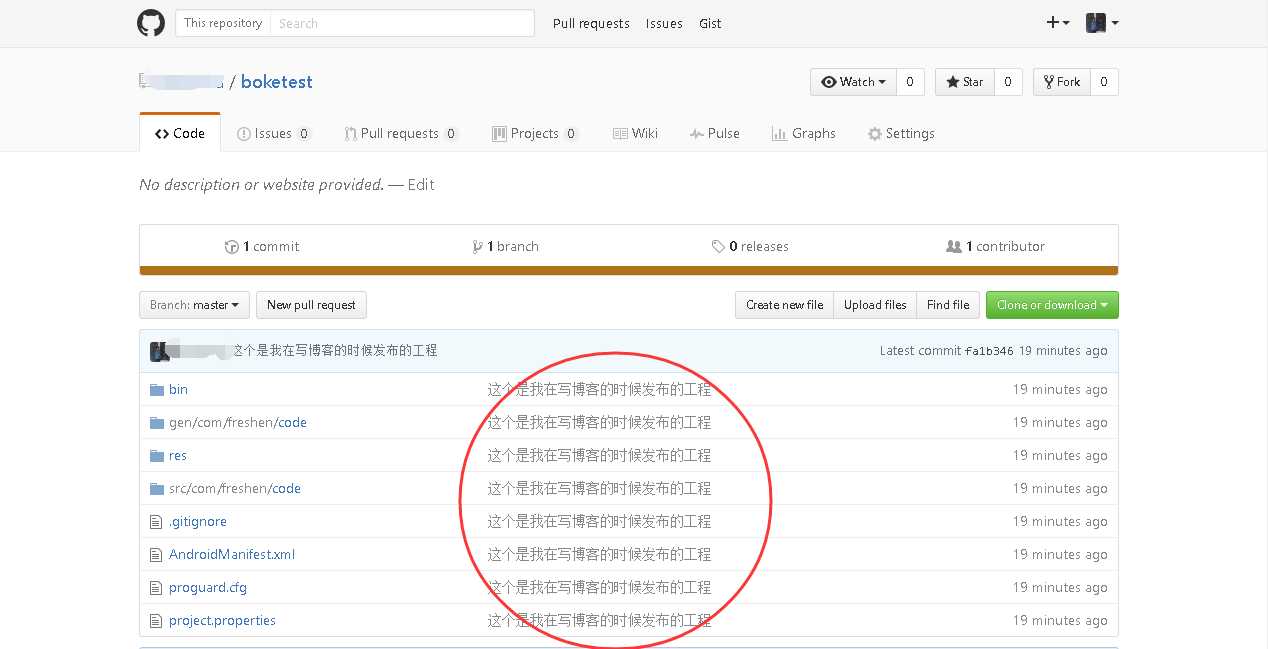Click the res folder icon
This screenshot has height=649, width=1268.
(x=156, y=456)
